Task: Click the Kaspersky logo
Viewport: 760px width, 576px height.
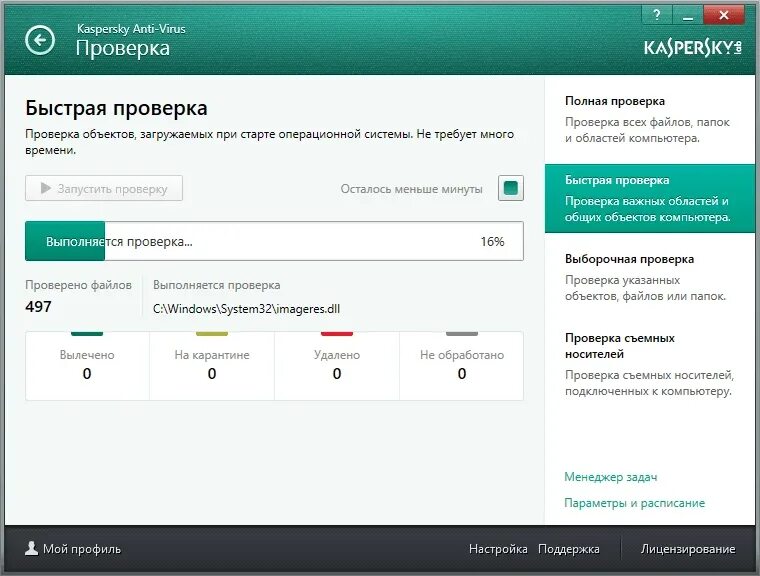Action: (x=693, y=48)
